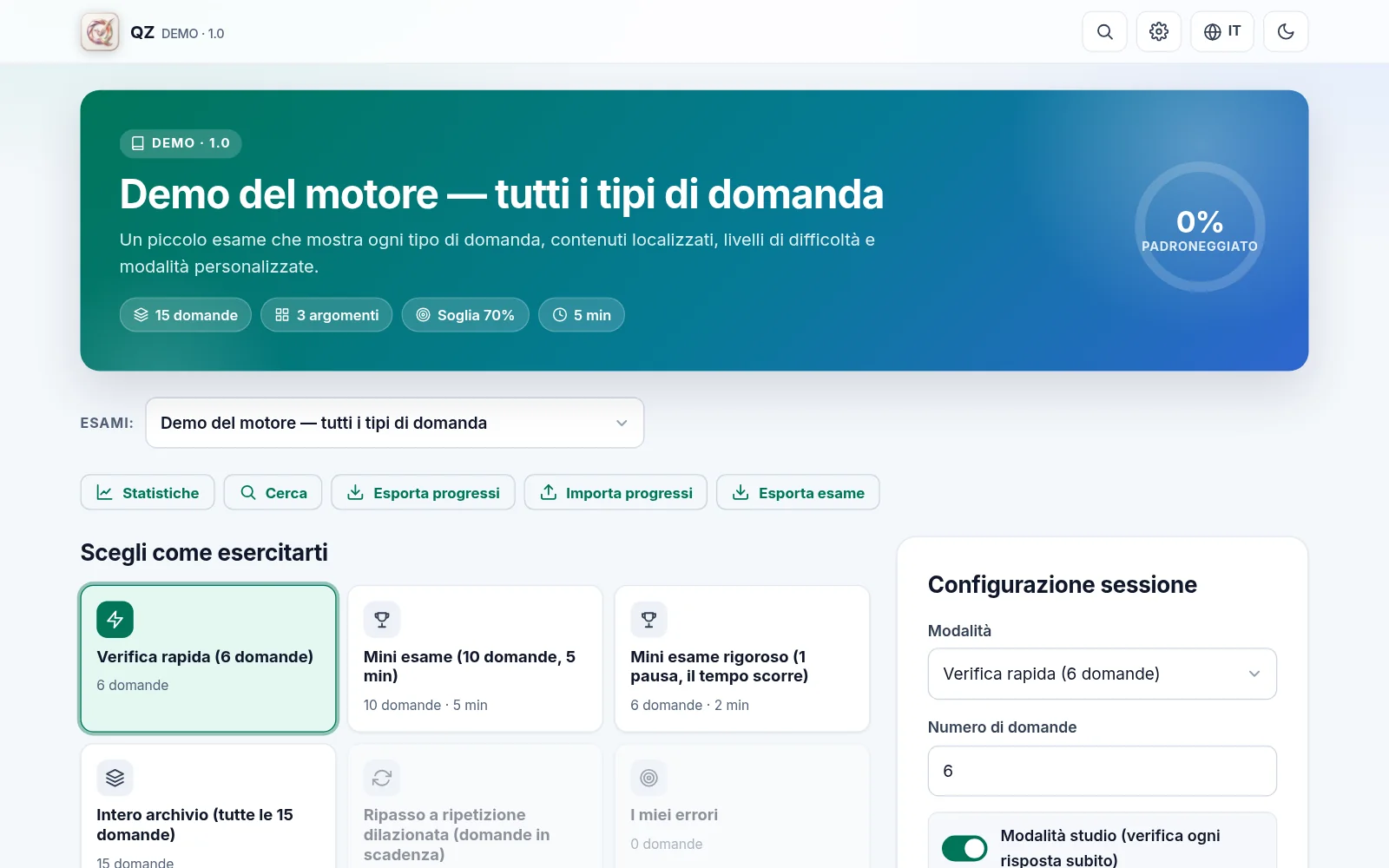Click the QZ app logo
This screenshot has height=868, width=1389.
click(100, 32)
